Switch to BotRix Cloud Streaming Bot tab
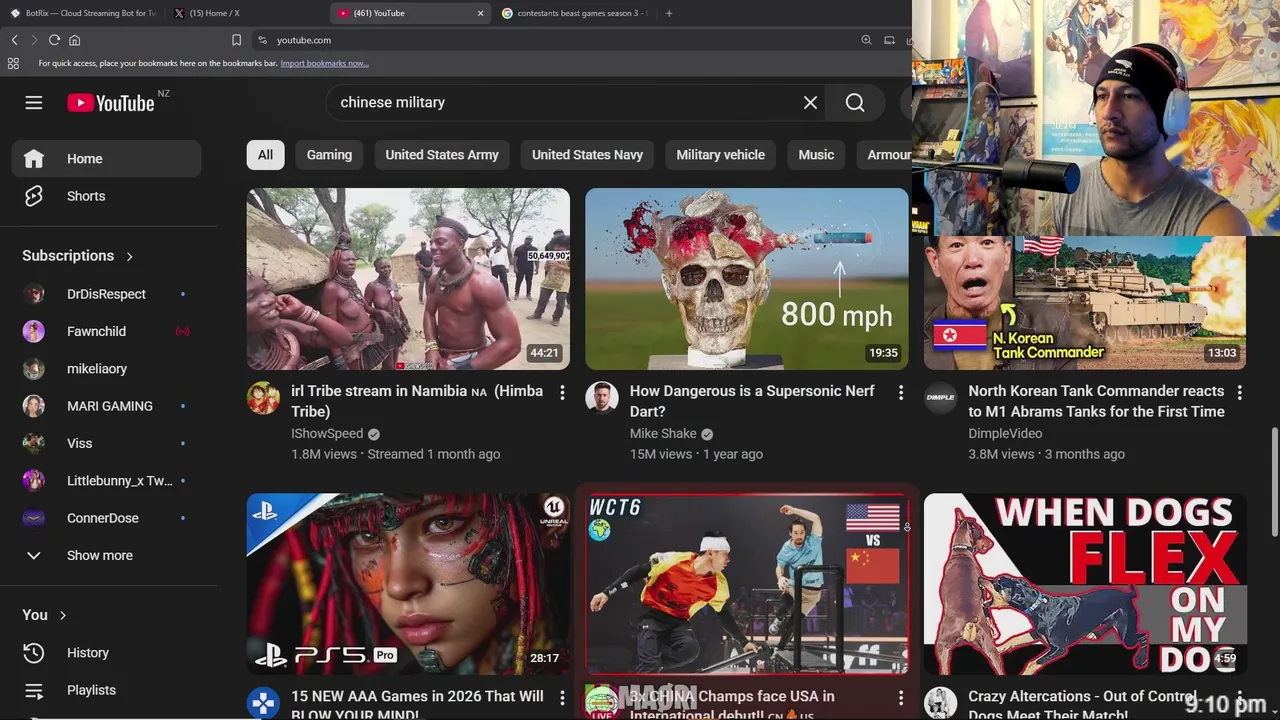This screenshot has height=720, width=1280. (82, 13)
